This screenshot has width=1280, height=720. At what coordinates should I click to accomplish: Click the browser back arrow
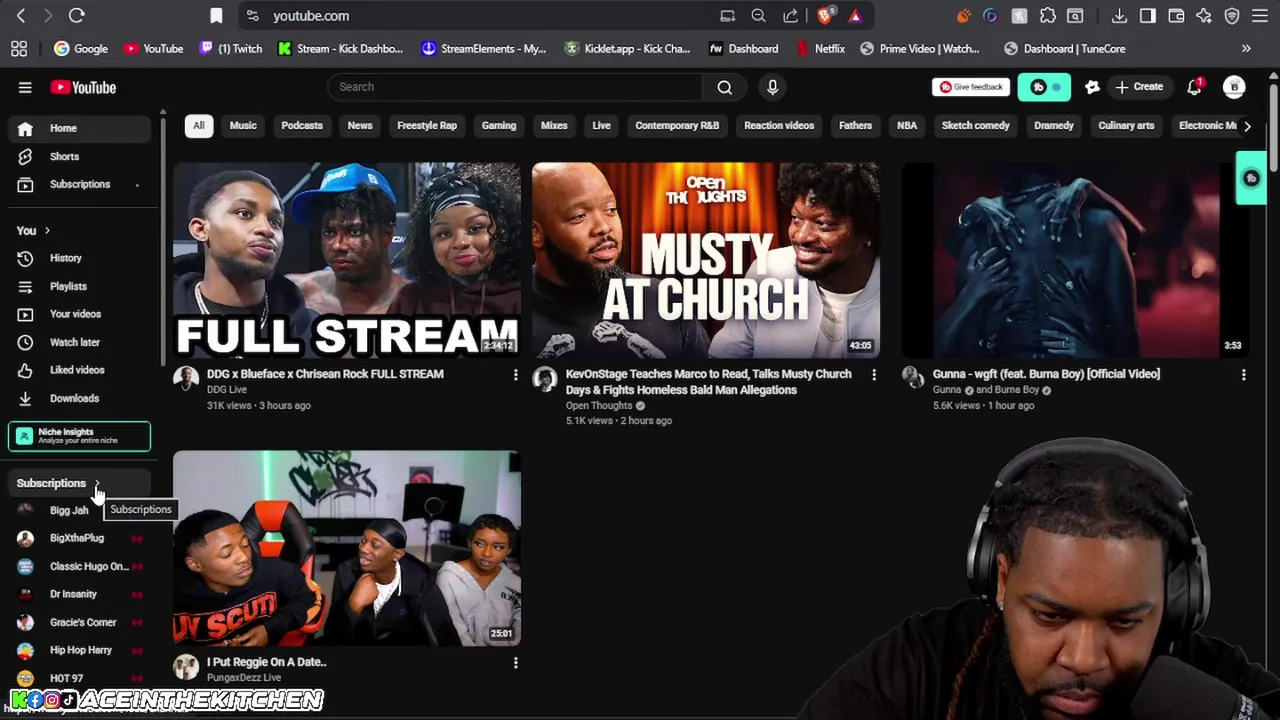[21, 16]
